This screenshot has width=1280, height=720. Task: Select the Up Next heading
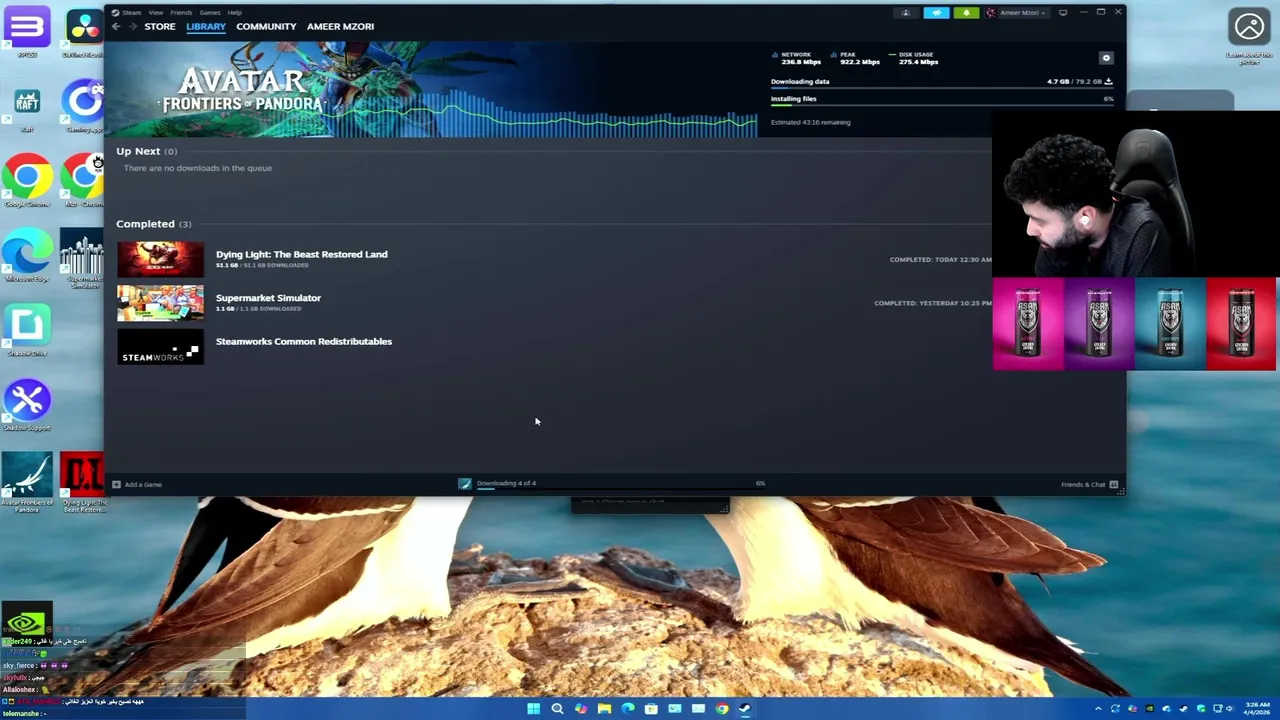pos(138,151)
